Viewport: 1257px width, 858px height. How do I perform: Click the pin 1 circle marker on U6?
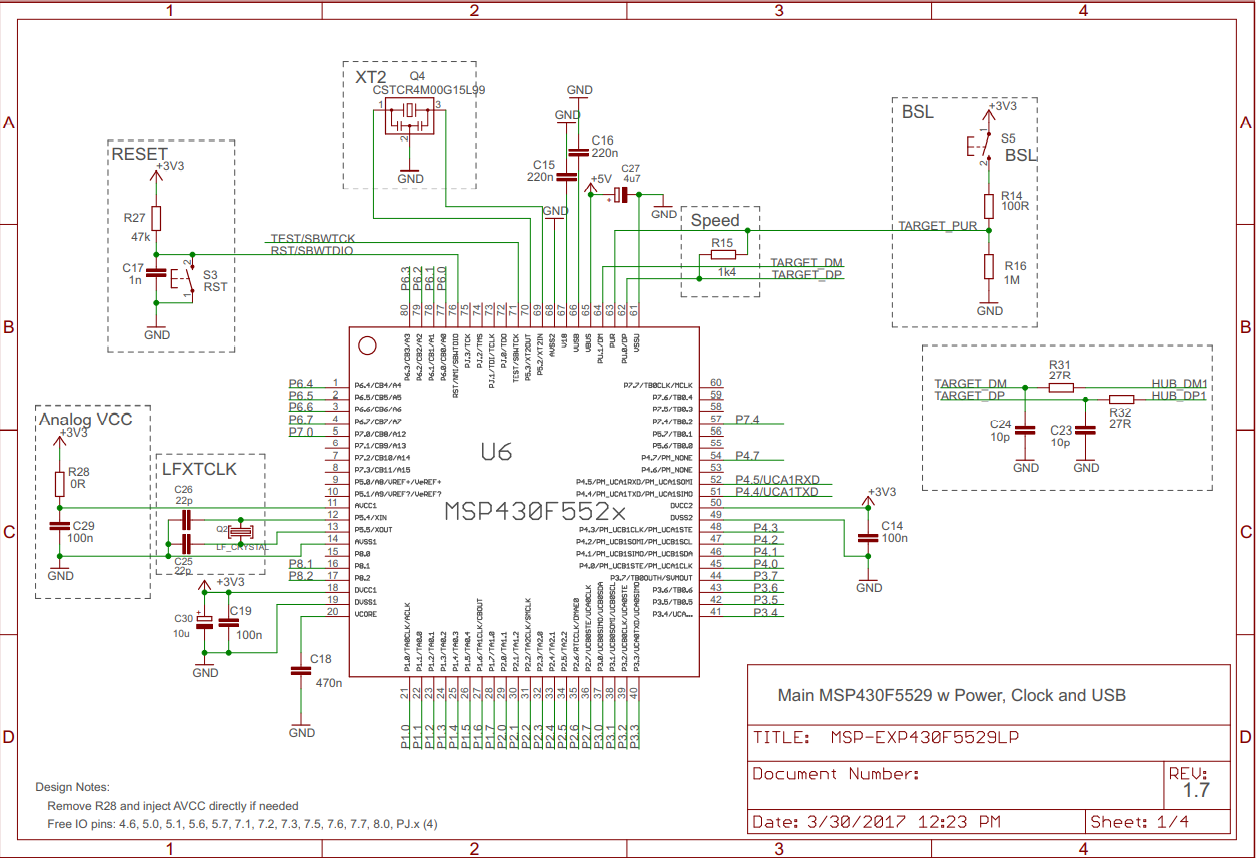pyautogui.click(x=367, y=346)
